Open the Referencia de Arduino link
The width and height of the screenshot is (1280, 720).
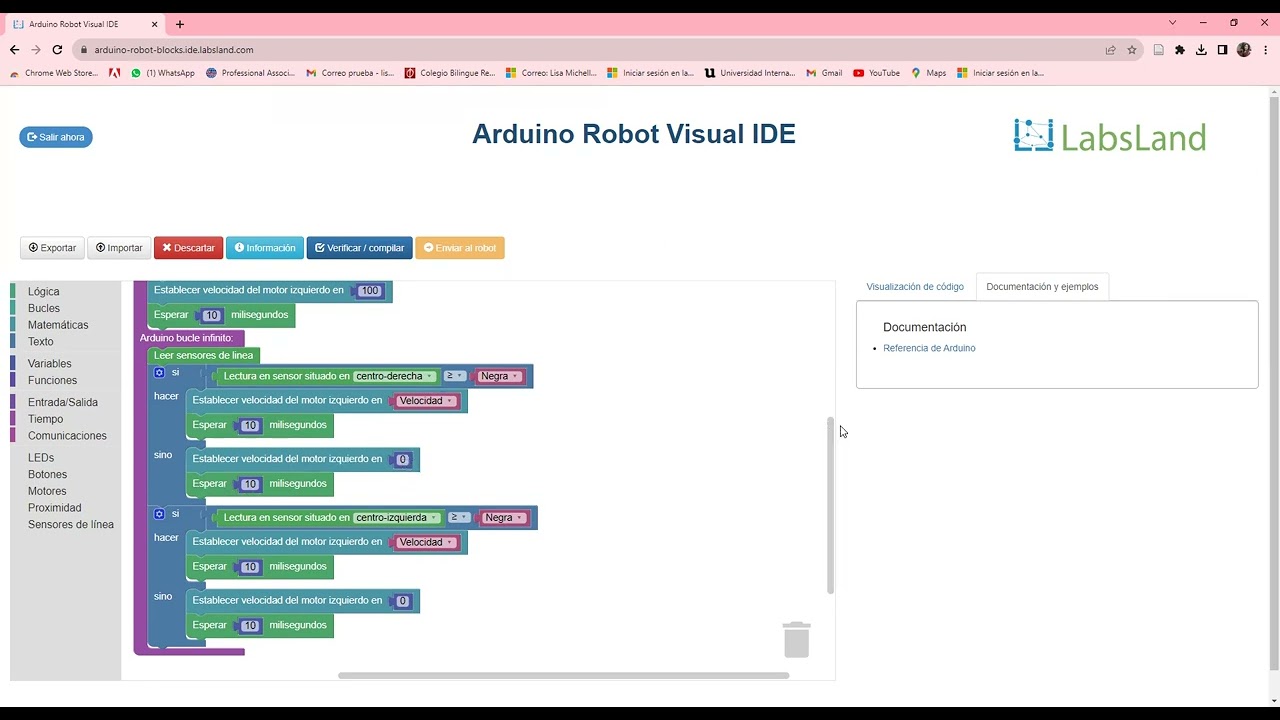[929, 348]
